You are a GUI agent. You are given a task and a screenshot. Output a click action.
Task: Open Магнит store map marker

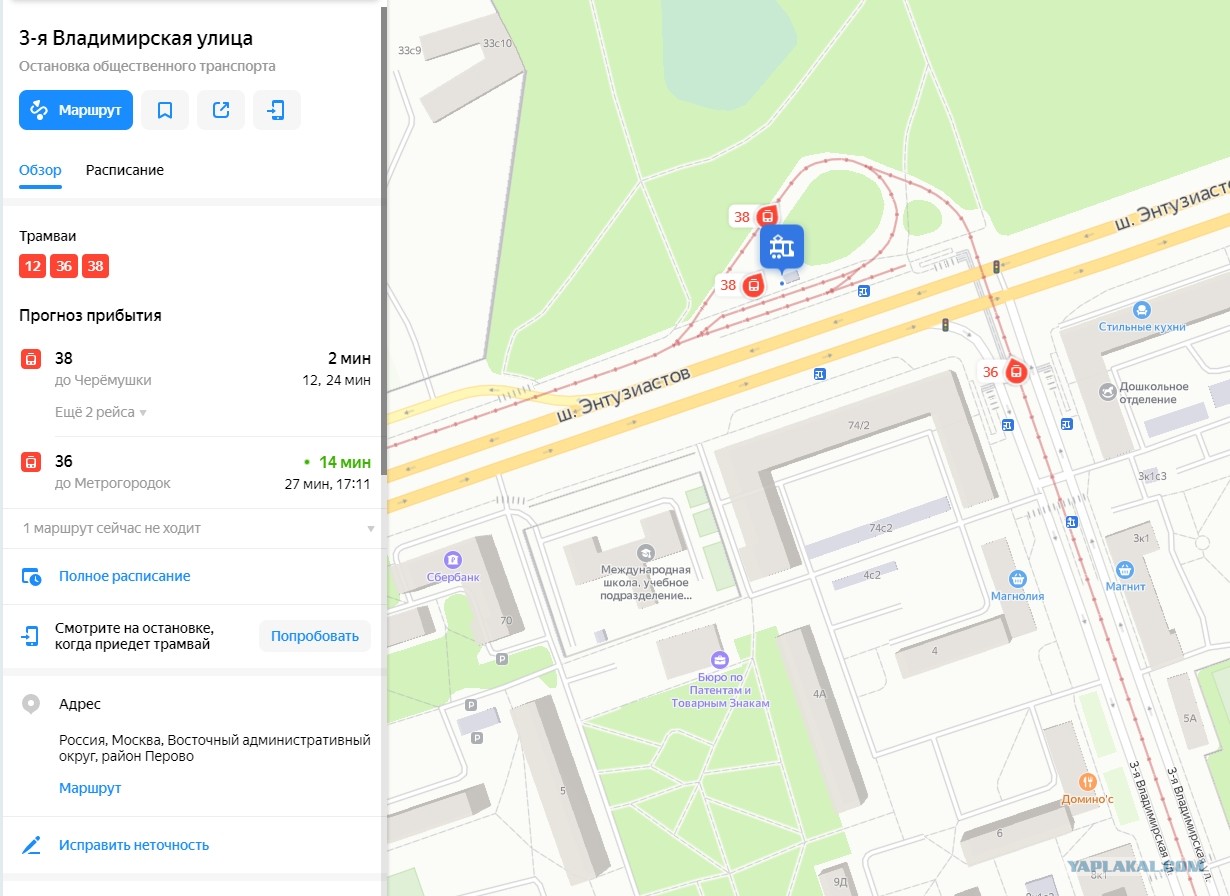coord(1127,570)
